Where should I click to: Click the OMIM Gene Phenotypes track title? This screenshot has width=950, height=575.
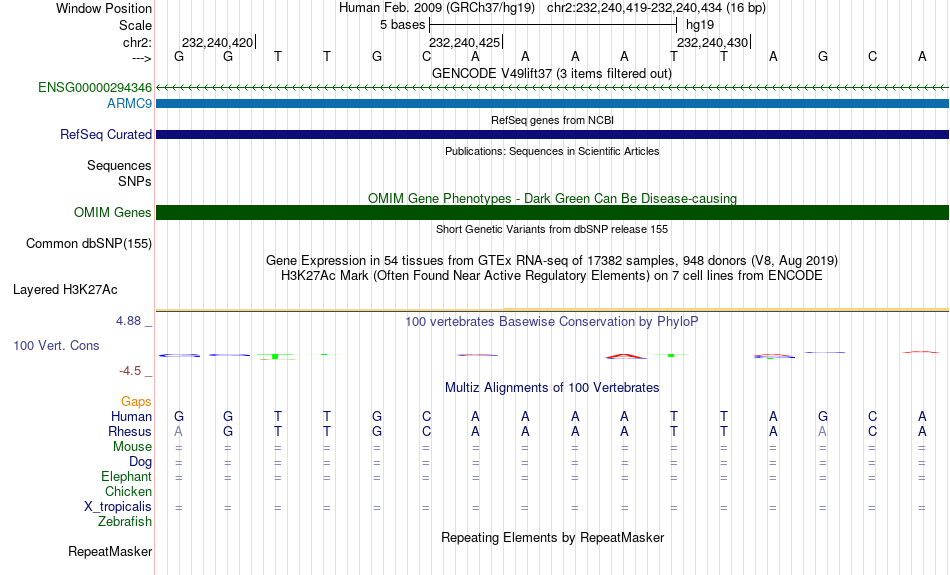pyautogui.click(x=552, y=198)
